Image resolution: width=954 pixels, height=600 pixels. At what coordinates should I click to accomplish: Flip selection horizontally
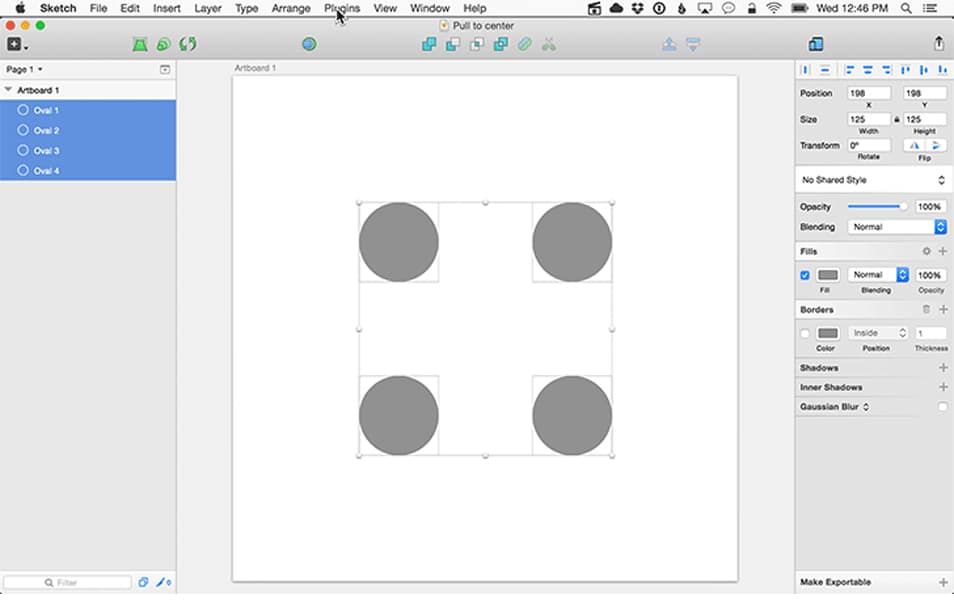[x=914, y=145]
